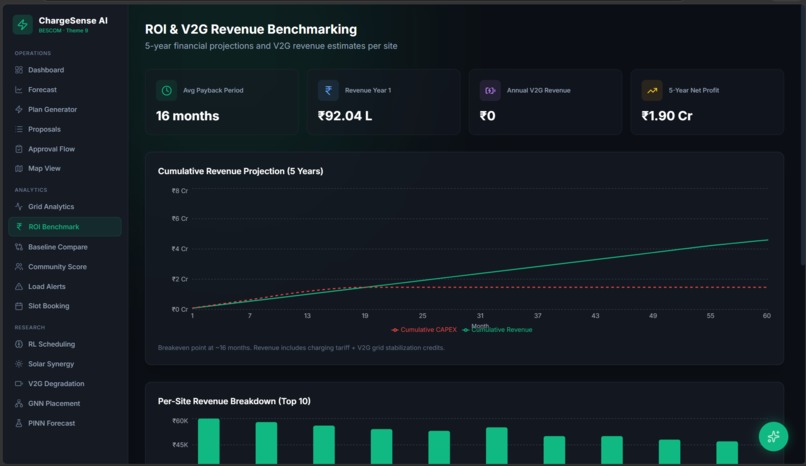Open Baseline Compare
This screenshot has height=466, width=806.
[65, 247]
